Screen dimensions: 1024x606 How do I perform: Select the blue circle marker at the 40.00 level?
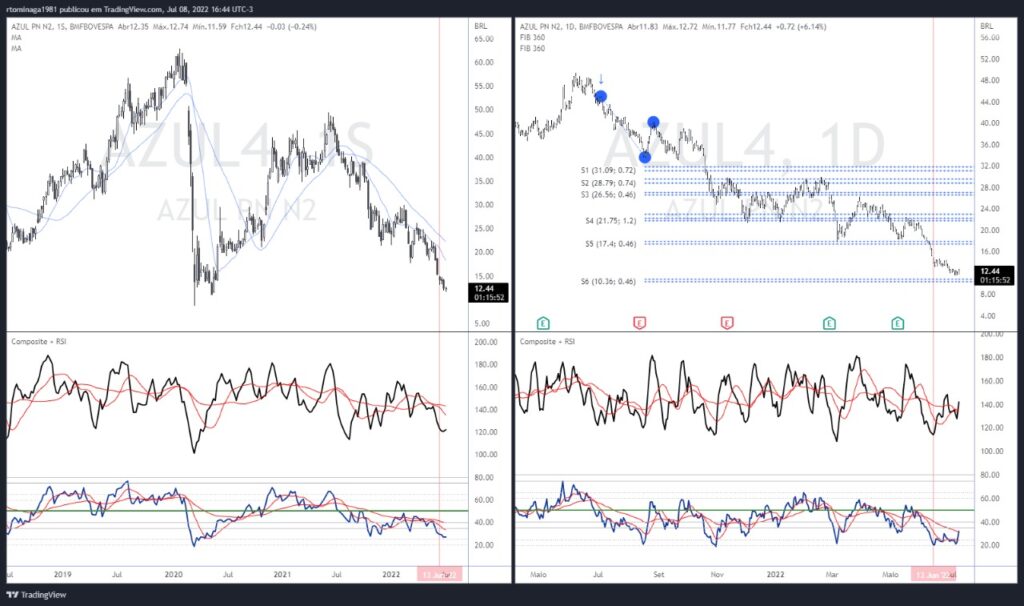coord(653,121)
